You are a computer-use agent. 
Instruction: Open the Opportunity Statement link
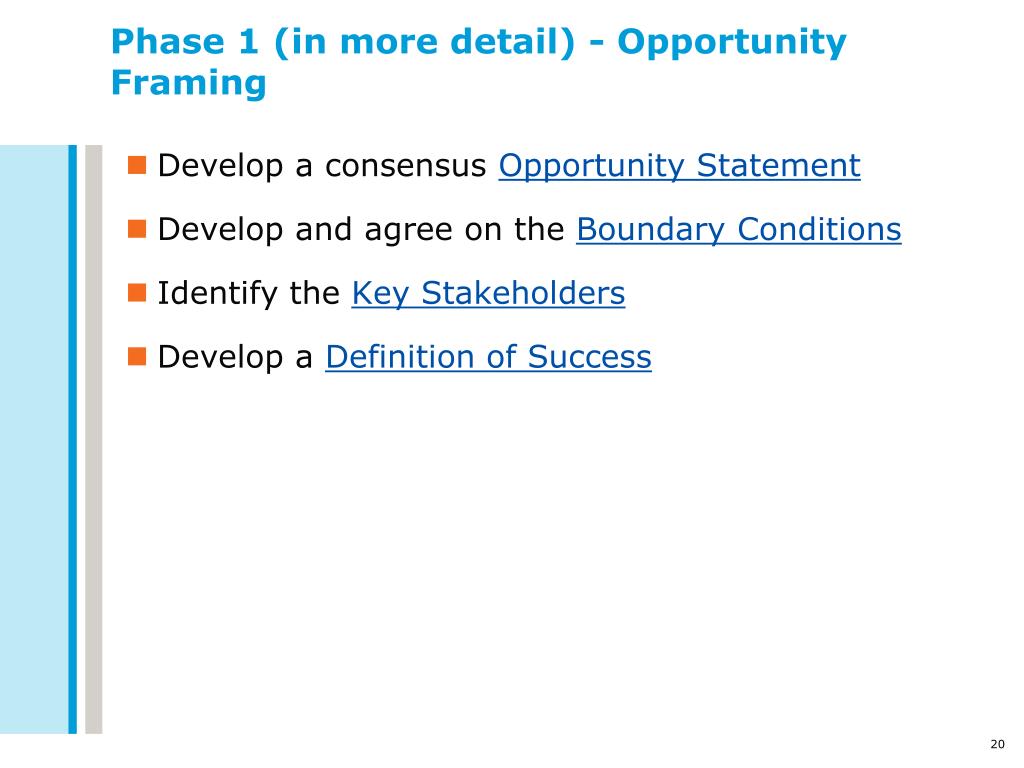pos(679,166)
